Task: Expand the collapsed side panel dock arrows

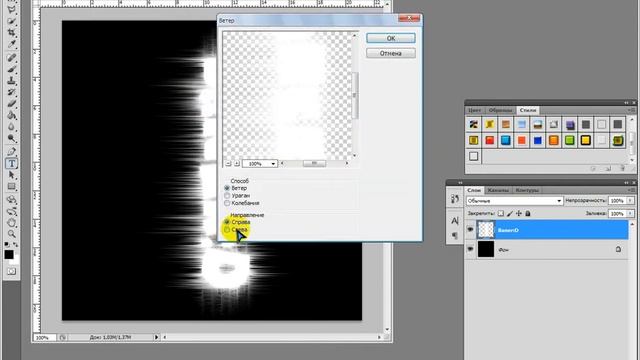Action: [460, 182]
